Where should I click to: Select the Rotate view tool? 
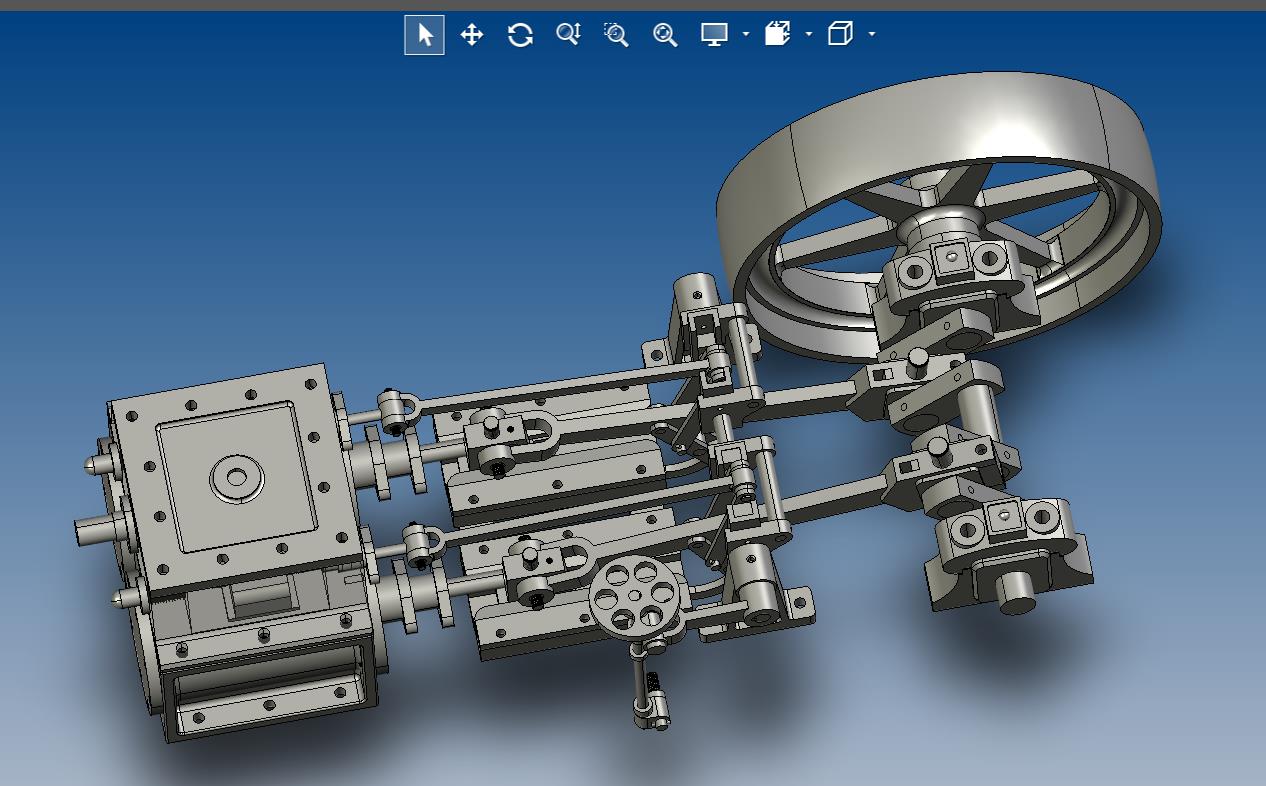coord(520,35)
